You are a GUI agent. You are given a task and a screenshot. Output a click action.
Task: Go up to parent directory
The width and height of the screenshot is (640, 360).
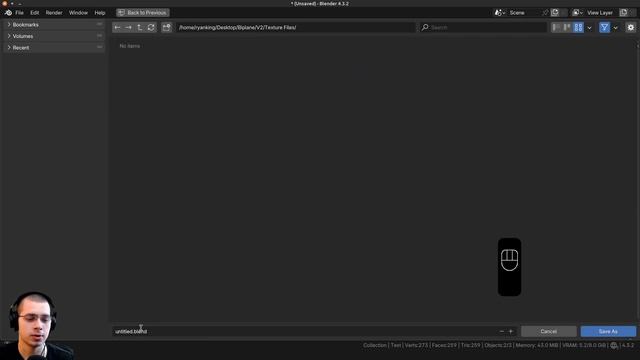(140, 27)
